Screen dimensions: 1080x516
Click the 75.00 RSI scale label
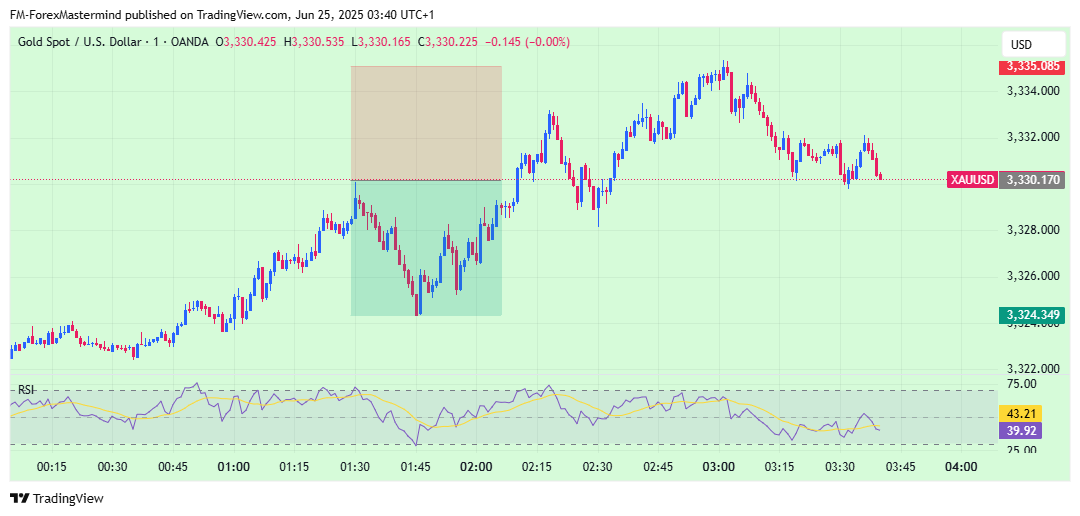click(1022, 383)
